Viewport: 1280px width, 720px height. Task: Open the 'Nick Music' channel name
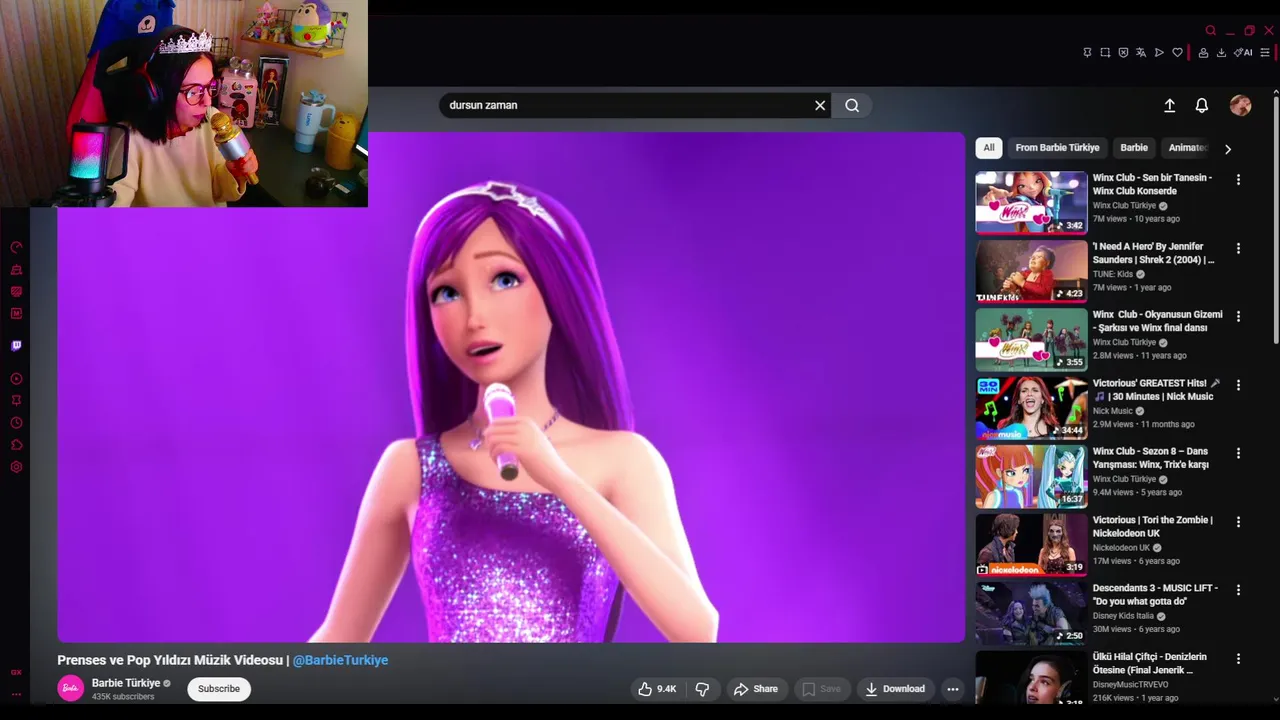(1113, 411)
